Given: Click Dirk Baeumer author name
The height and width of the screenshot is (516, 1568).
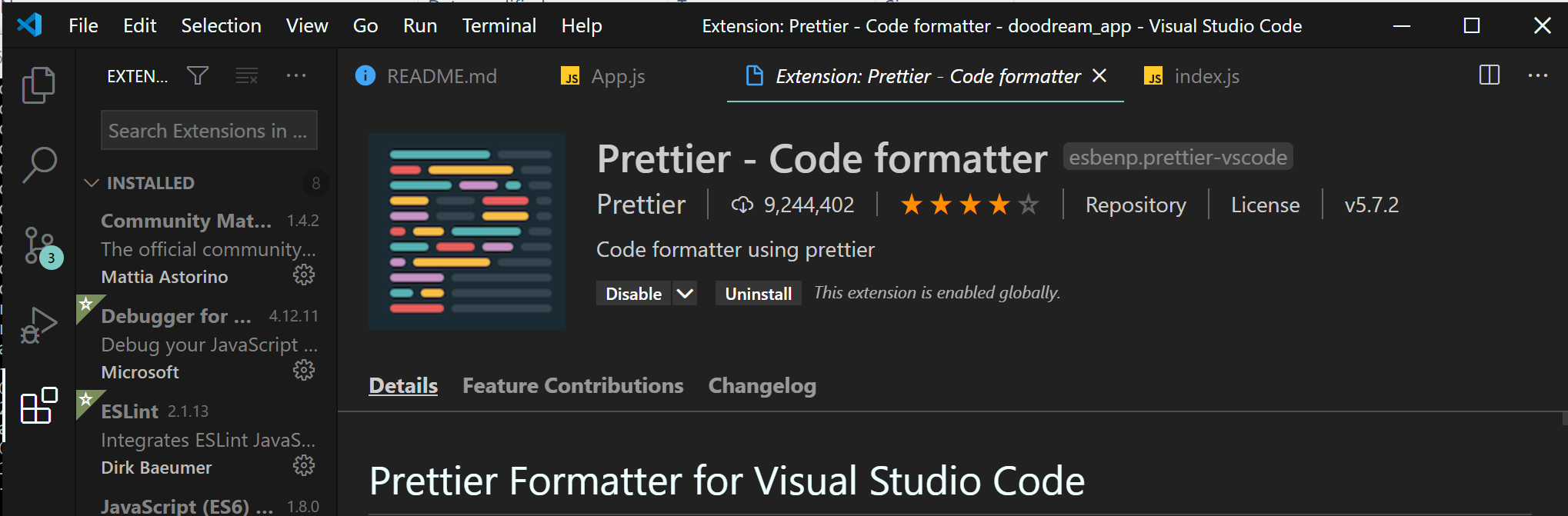Looking at the screenshot, I should (156, 468).
